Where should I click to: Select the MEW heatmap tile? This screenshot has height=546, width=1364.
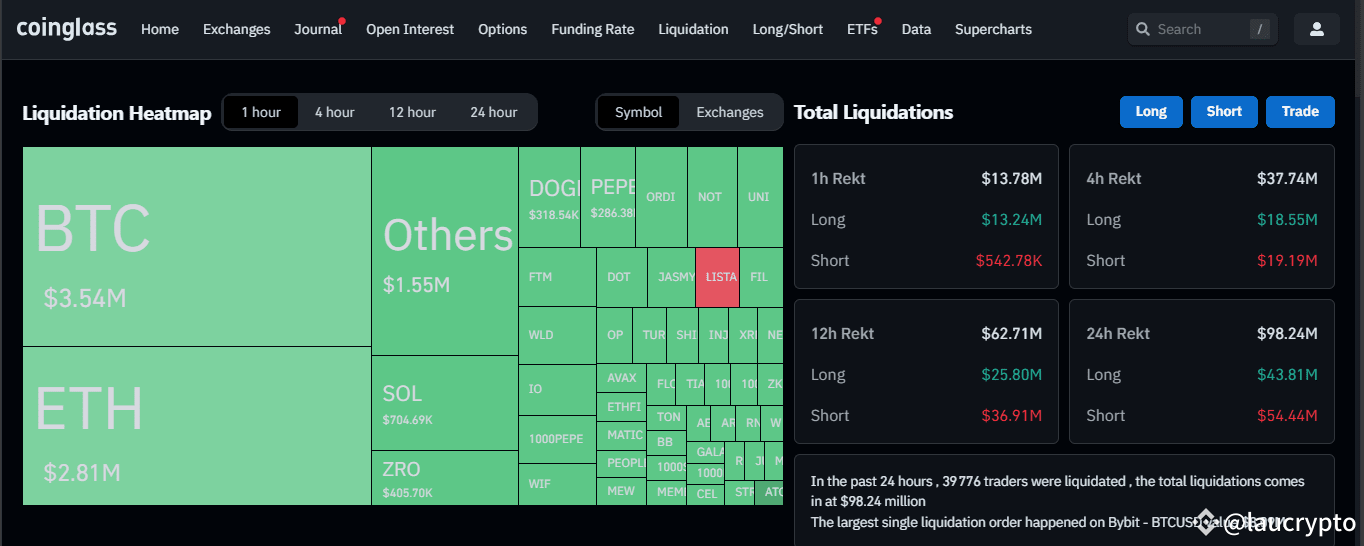(622, 491)
